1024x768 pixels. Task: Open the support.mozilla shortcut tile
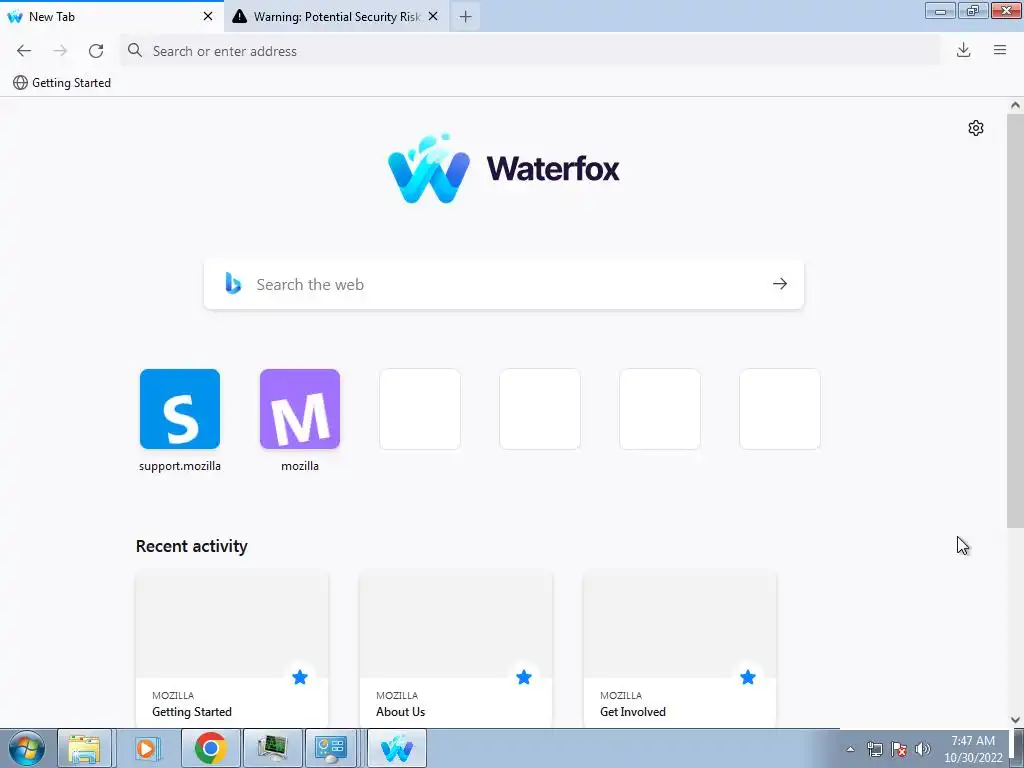click(180, 409)
